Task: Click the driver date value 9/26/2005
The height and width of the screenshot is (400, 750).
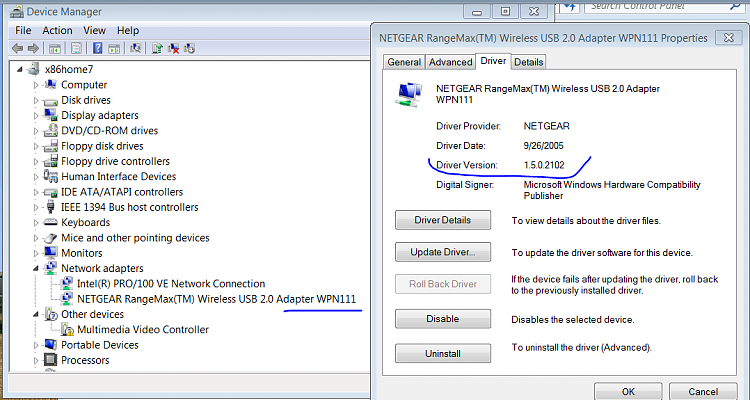Action: click(x=543, y=145)
